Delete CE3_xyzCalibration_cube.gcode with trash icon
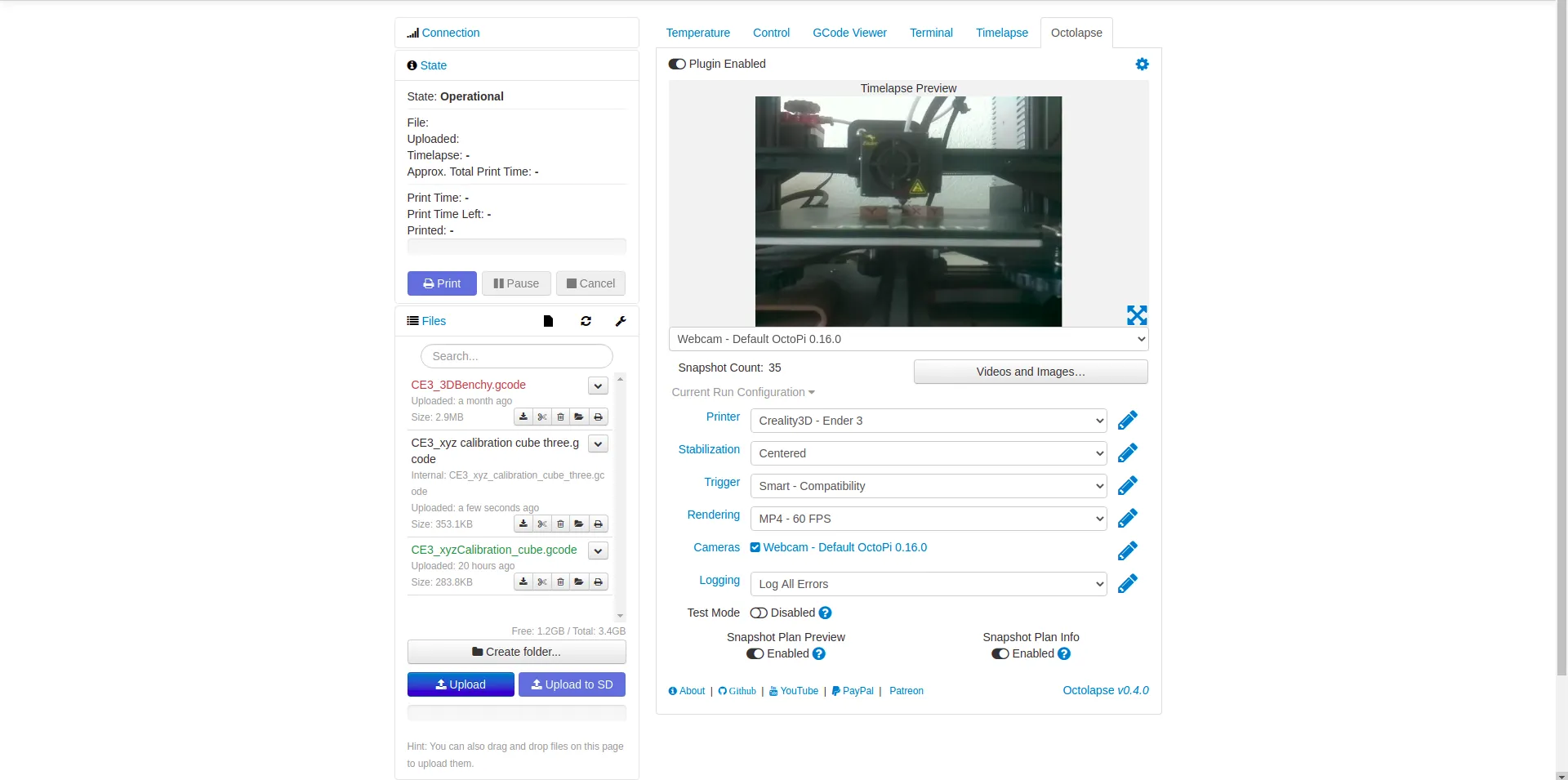Screen dimensions: 1568x780 pyautogui.click(x=560, y=582)
